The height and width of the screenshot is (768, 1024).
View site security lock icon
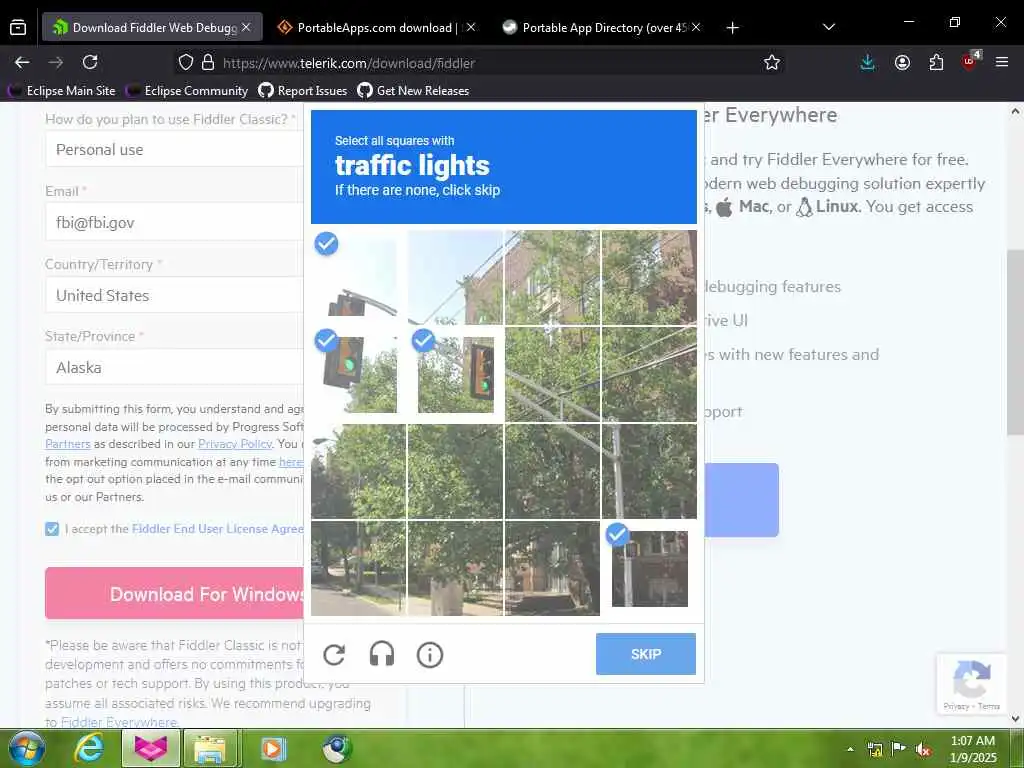pos(208,63)
